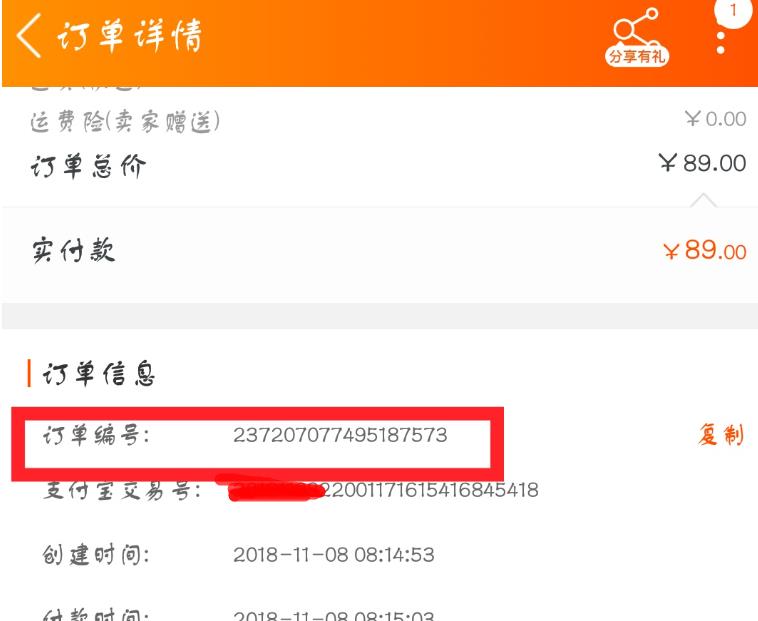Tap the 订单详情 page title
Screen dimensions: 758x621
tap(130, 35)
